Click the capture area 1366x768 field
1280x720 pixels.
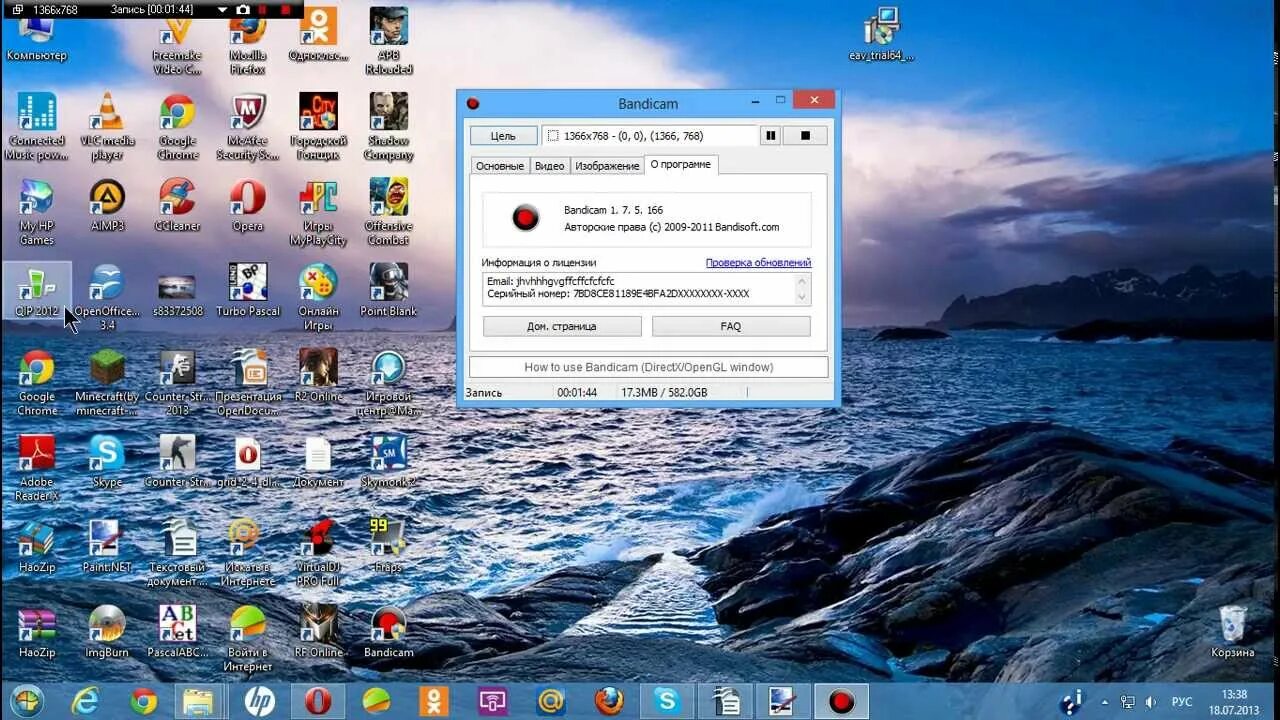tap(650, 136)
